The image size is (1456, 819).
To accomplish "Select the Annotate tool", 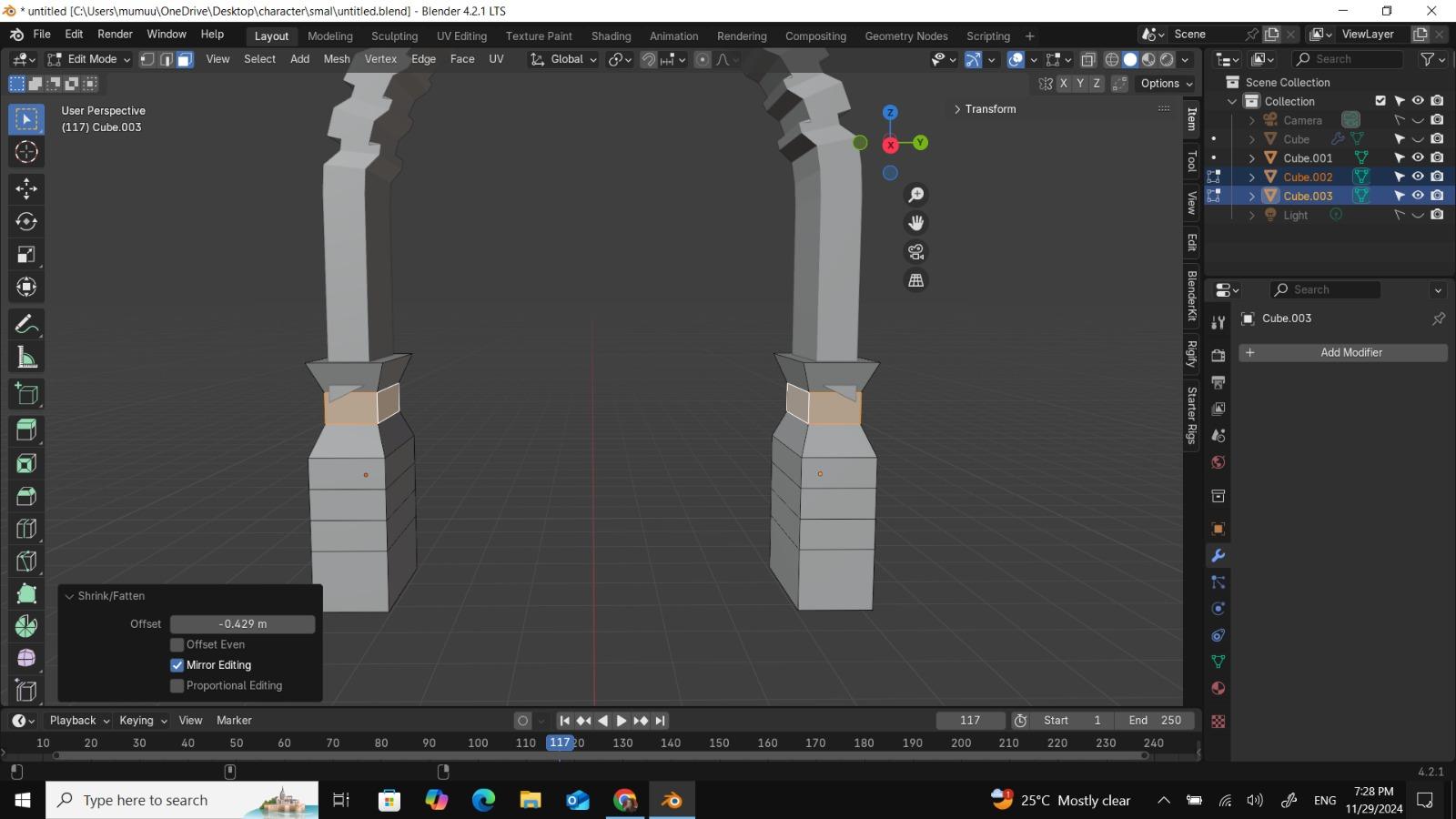I will coord(26,325).
